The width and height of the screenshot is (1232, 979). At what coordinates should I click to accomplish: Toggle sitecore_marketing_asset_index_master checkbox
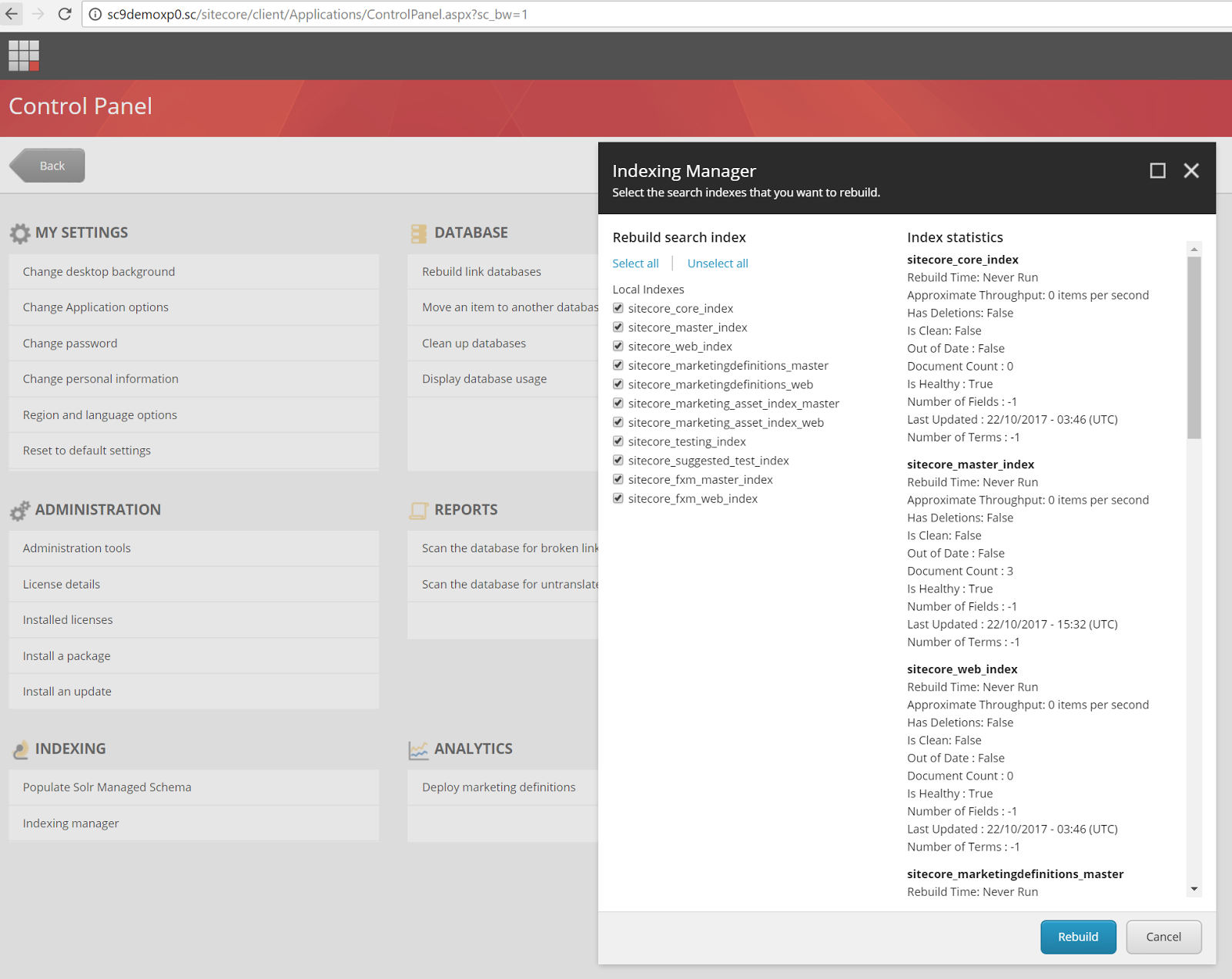point(618,403)
